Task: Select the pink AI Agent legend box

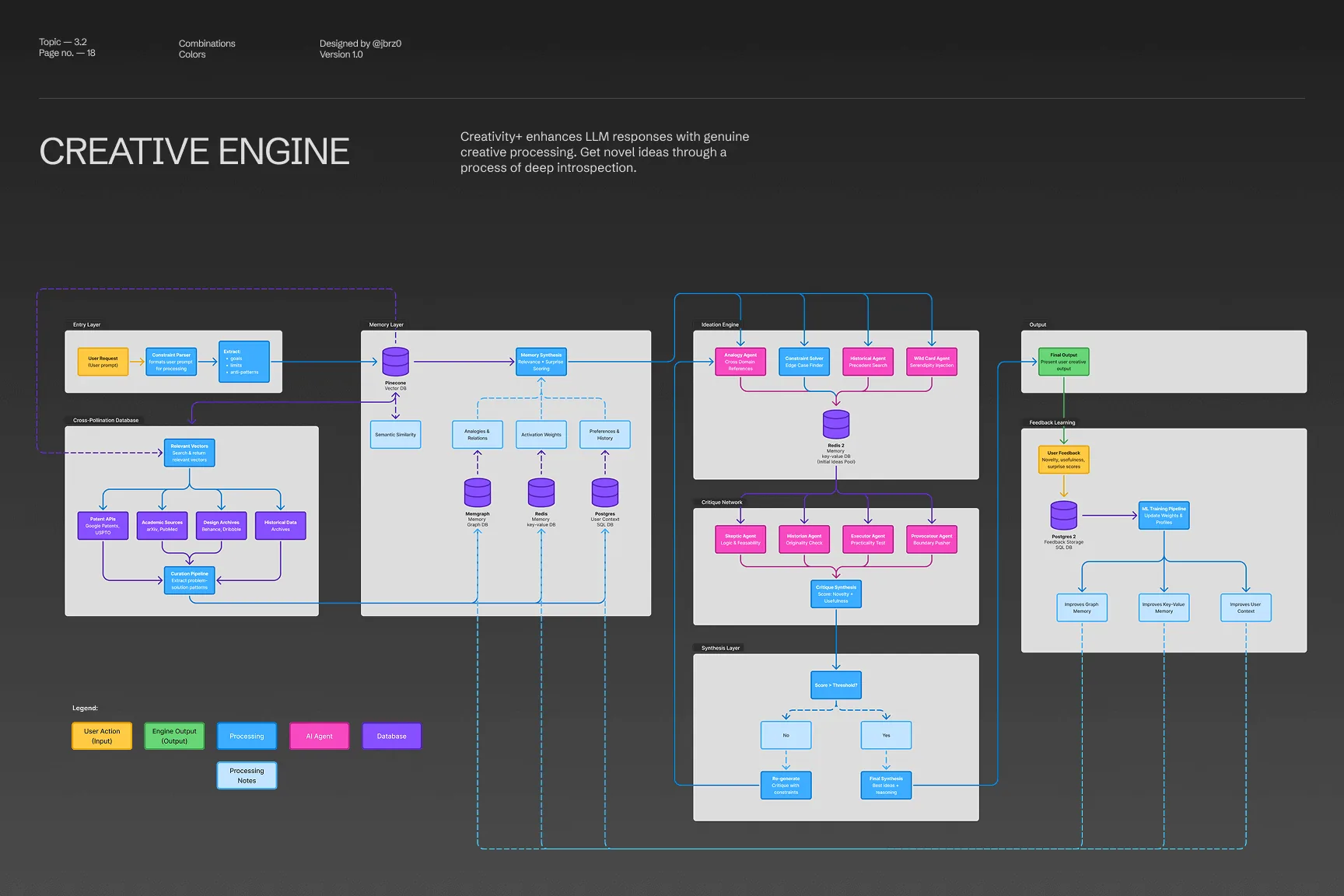Action: coord(319,736)
